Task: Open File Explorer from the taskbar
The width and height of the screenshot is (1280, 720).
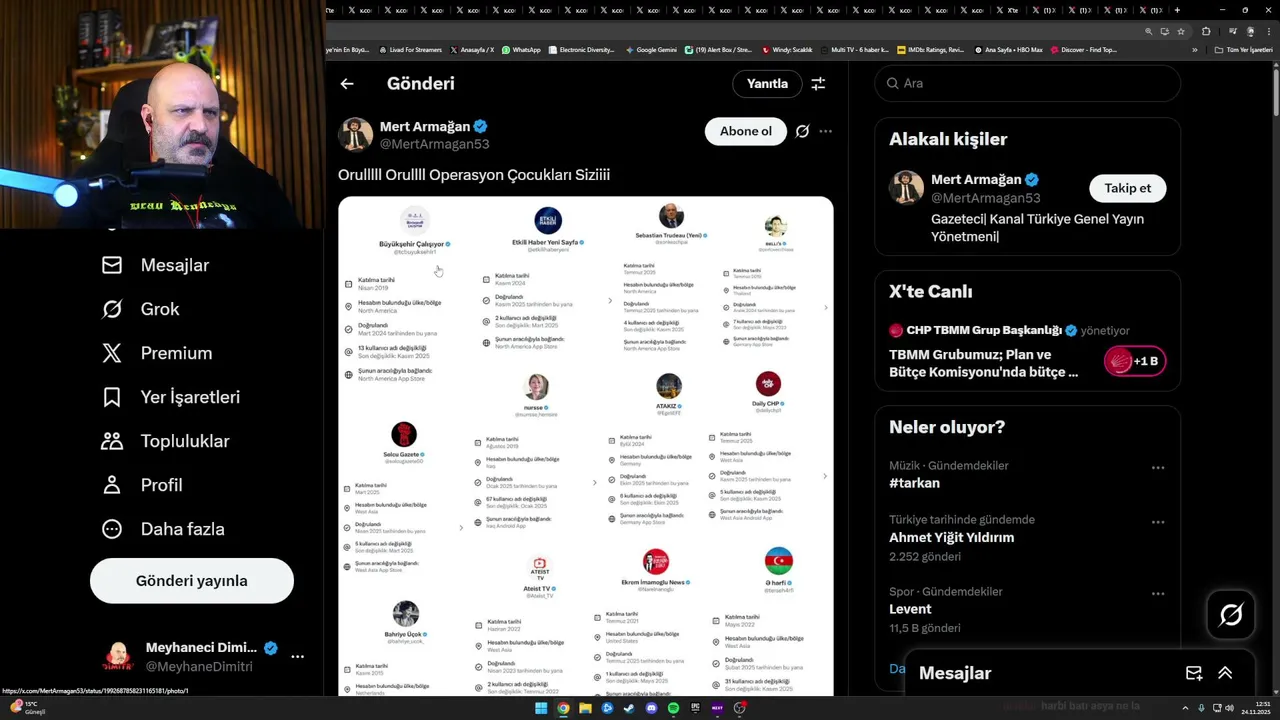Action: pyautogui.click(x=585, y=708)
